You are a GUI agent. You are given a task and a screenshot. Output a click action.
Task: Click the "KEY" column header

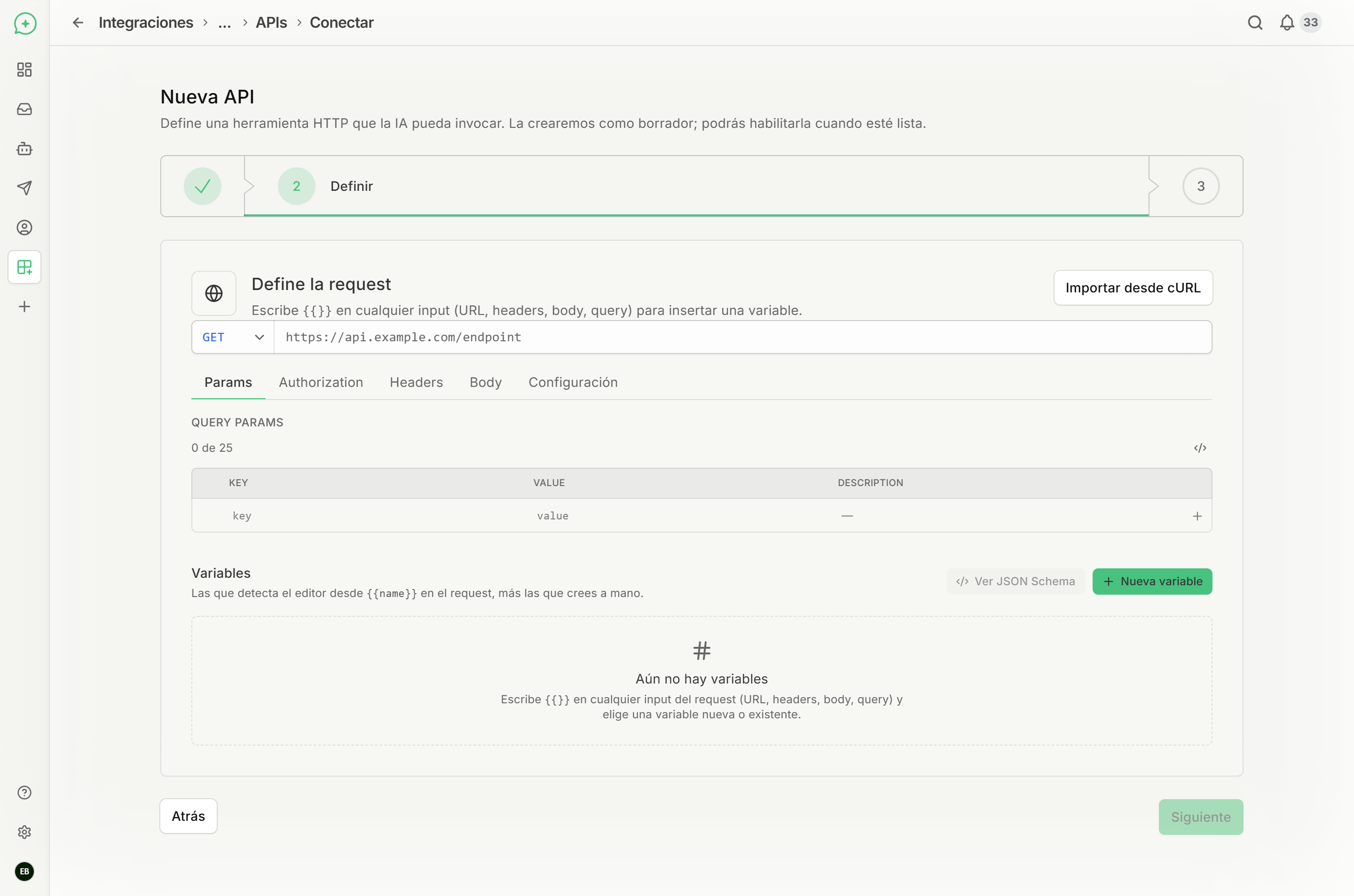click(238, 483)
